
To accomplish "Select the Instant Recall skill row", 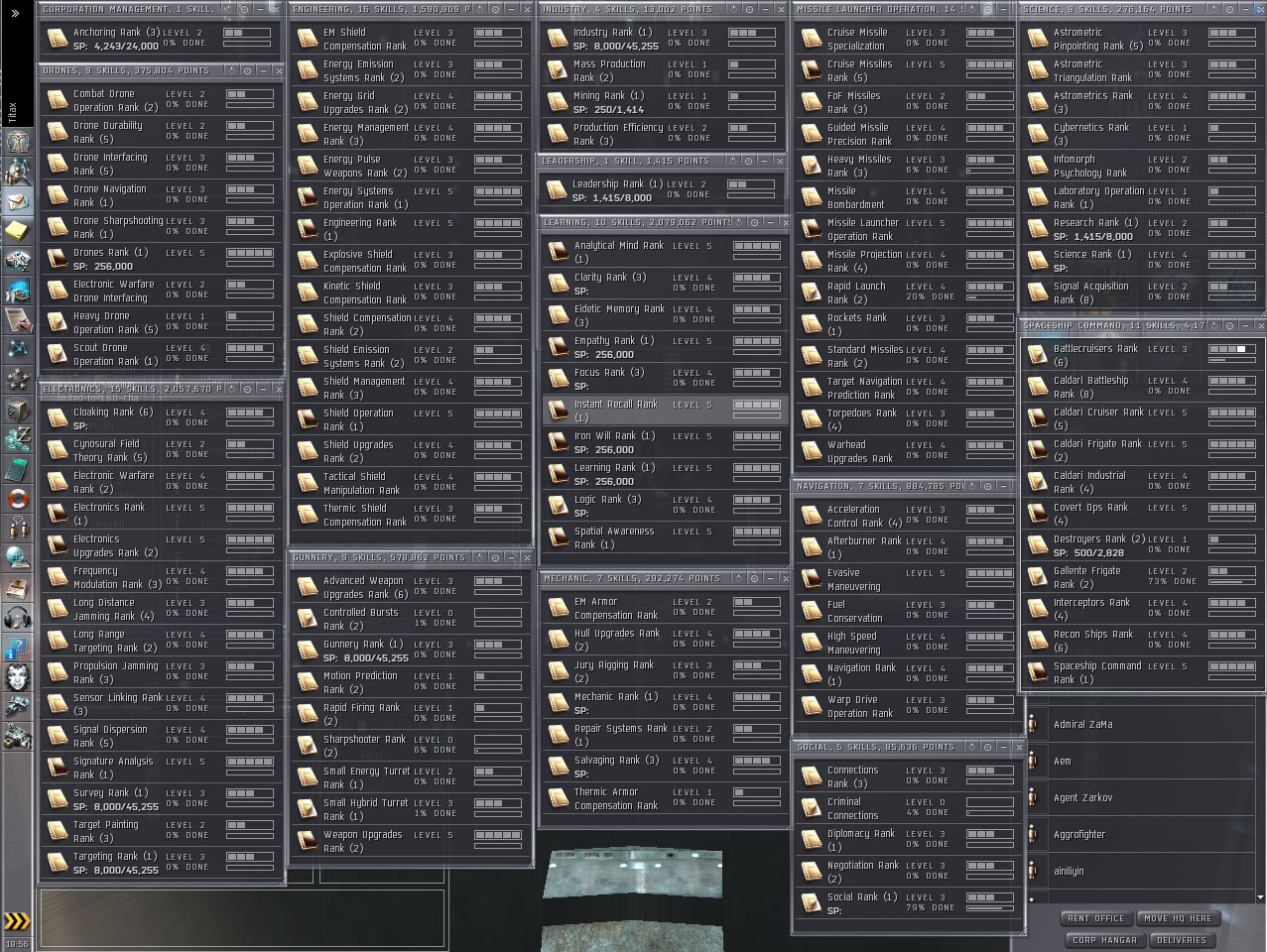I will (x=666, y=411).
